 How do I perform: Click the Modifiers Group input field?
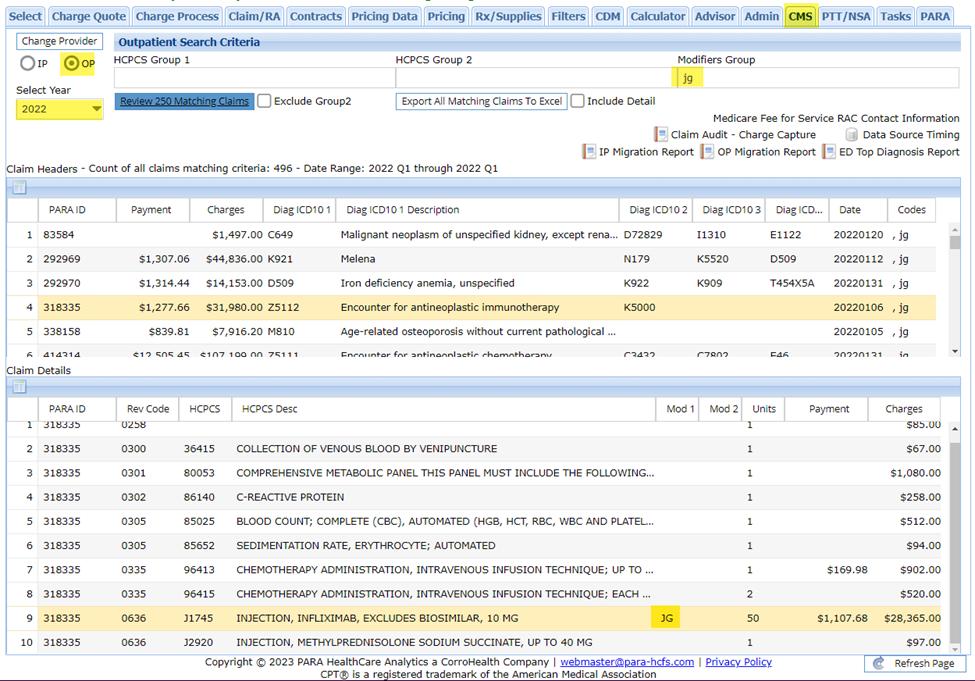[x=816, y=78]
